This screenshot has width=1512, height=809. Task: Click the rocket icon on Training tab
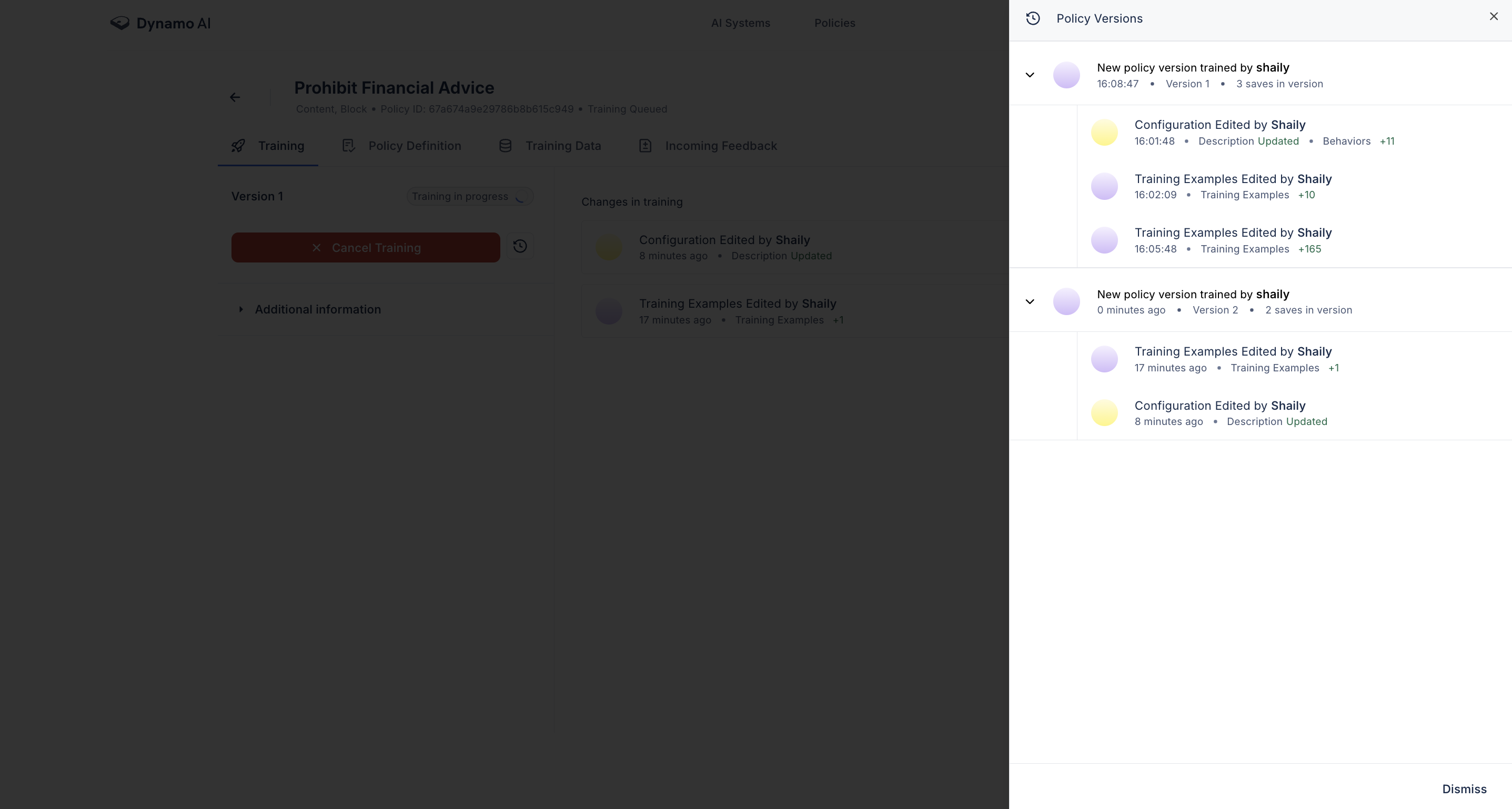(238, 146)
